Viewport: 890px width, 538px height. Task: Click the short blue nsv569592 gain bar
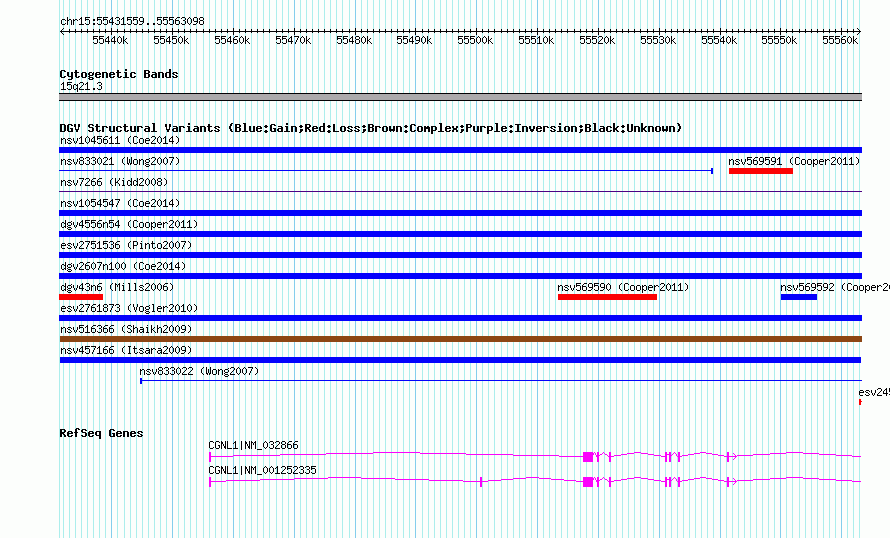point(798,297)
